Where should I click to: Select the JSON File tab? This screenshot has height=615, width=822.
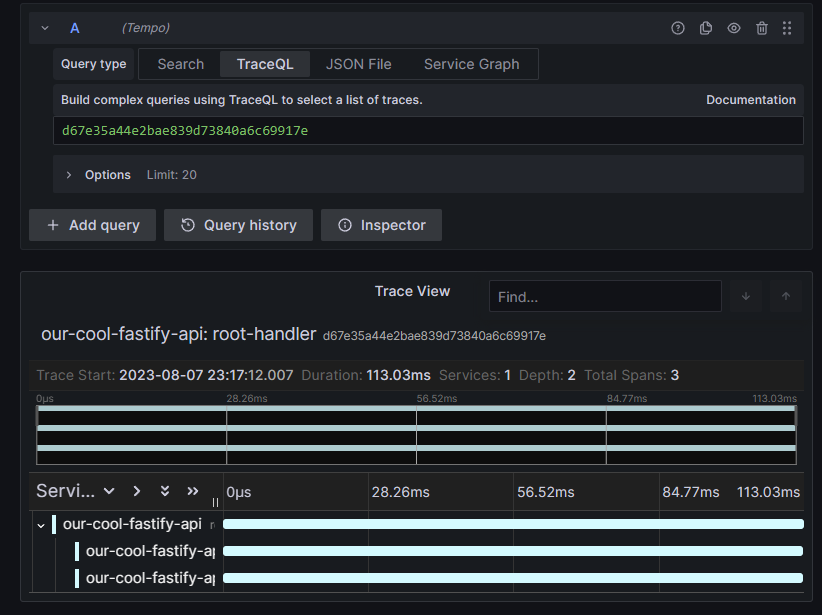(x=358, y=63)
